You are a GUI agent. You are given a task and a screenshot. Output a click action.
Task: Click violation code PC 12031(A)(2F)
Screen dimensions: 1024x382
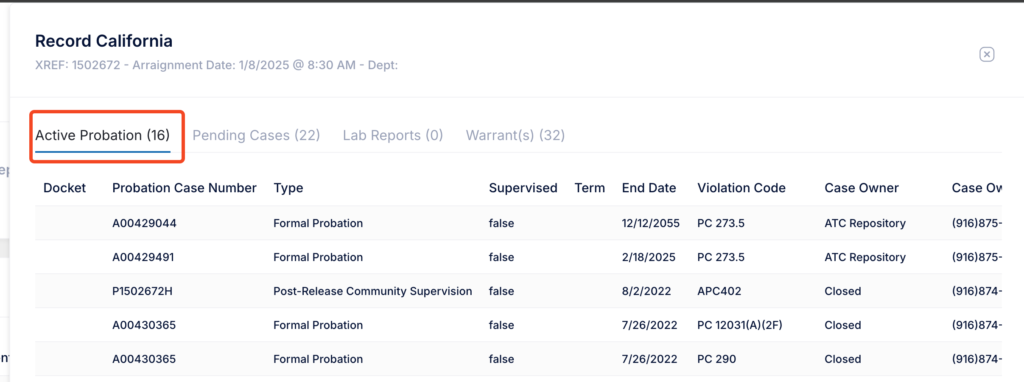tap(740, 325)
